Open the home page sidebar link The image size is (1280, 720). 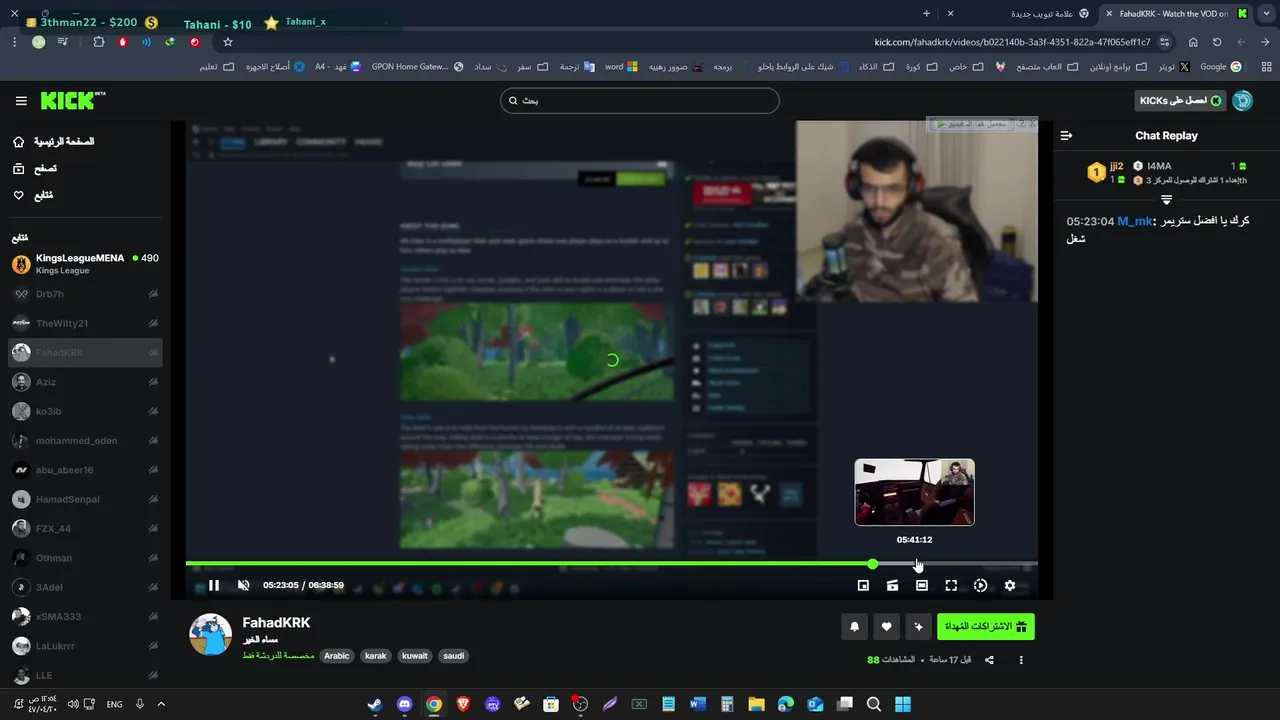(54, 142)
